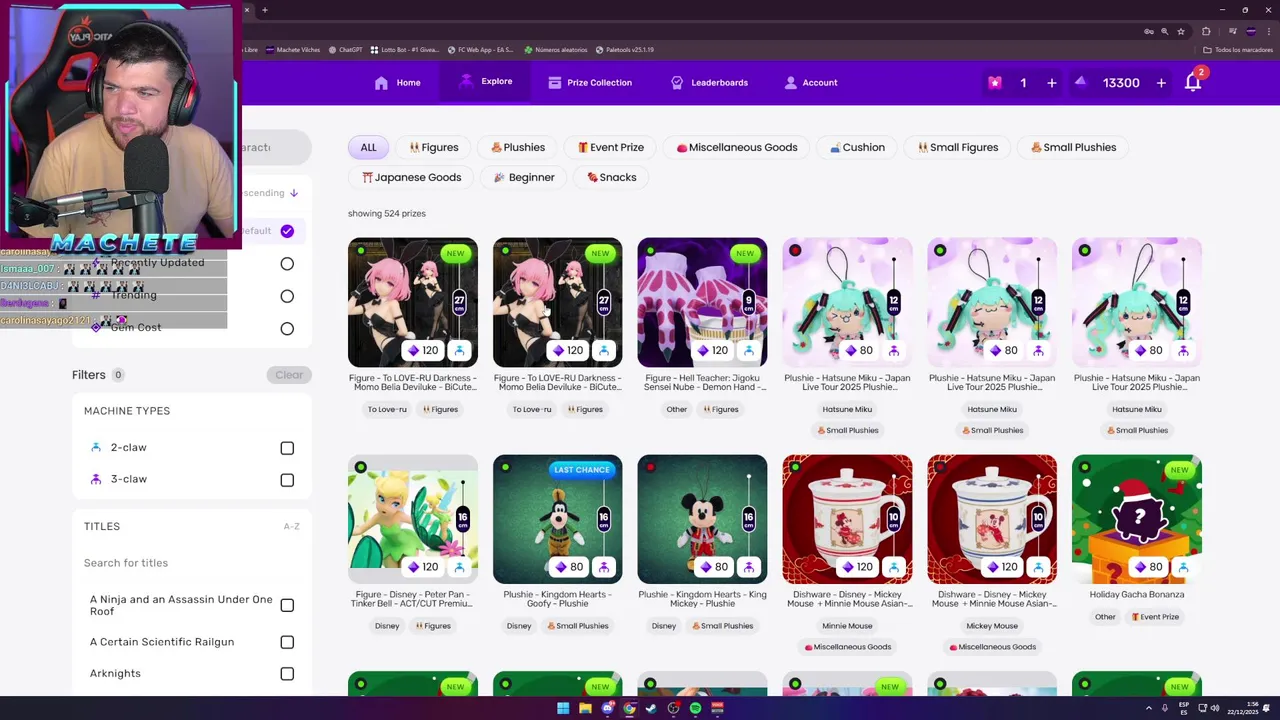Click the Mickey Mouse tag
Screen dimensions: 1280x720
click(992, 626)
